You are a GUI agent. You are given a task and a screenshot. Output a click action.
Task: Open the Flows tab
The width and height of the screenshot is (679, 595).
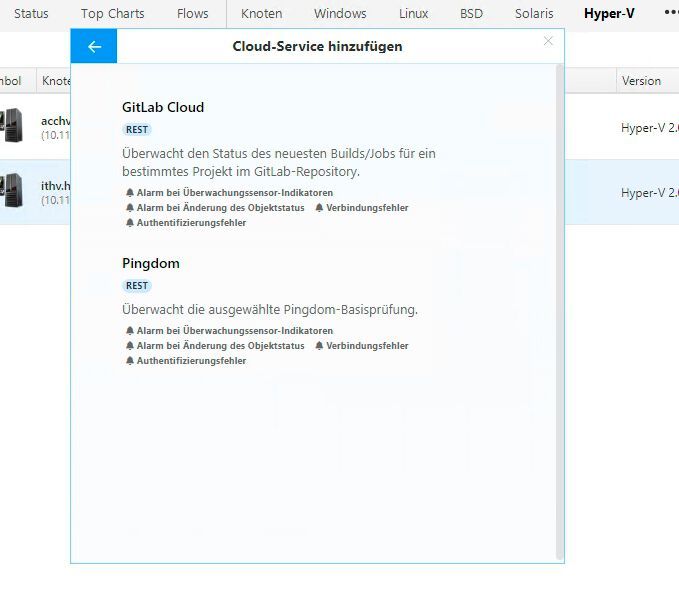tap(192, 13)
